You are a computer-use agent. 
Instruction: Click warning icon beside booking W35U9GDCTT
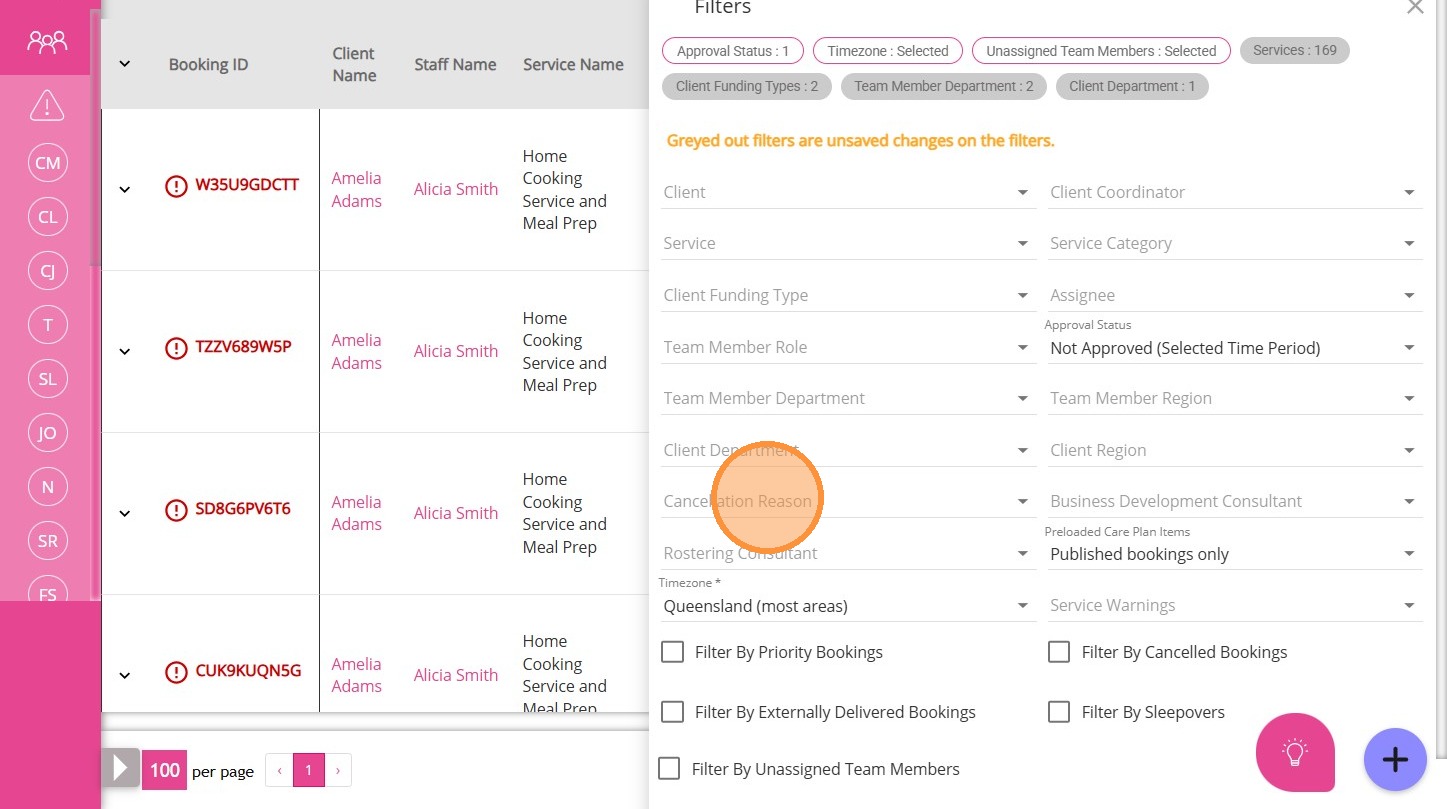click(176, 186)
